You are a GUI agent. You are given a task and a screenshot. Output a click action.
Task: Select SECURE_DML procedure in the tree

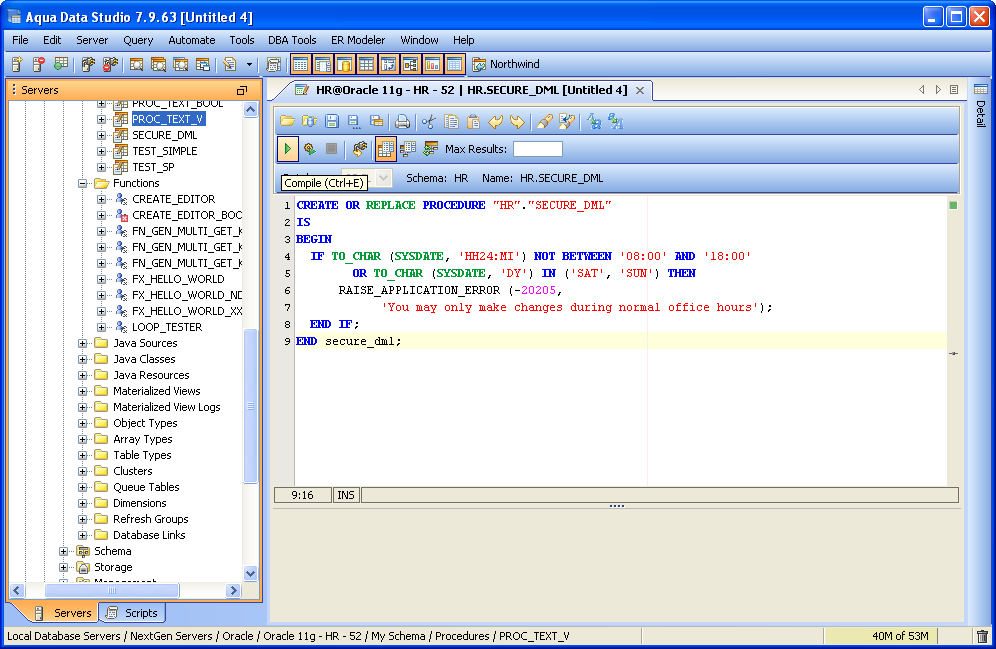click(164, 135)
